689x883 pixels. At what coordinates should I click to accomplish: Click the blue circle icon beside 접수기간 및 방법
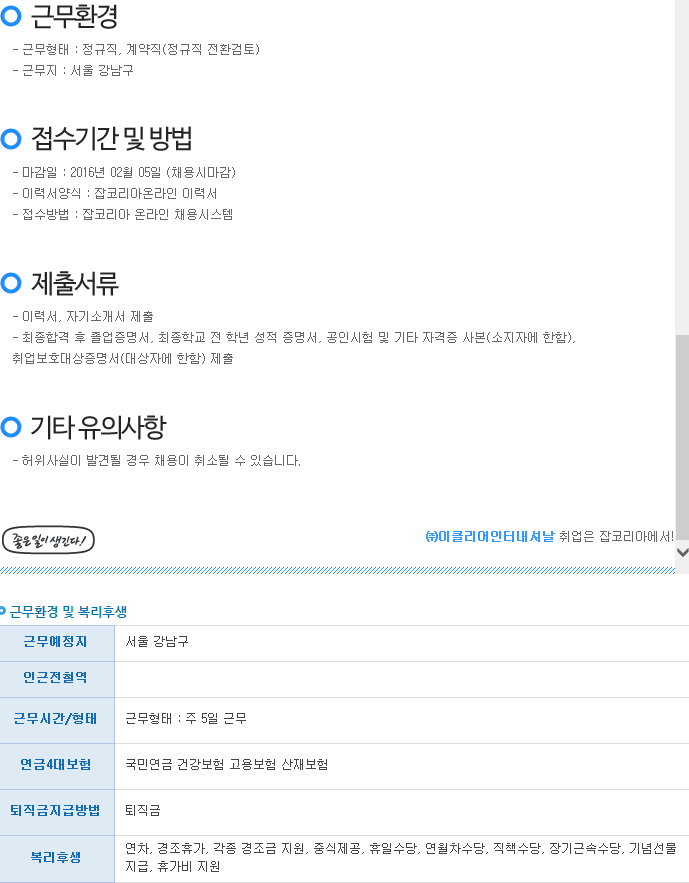point(11,138)
